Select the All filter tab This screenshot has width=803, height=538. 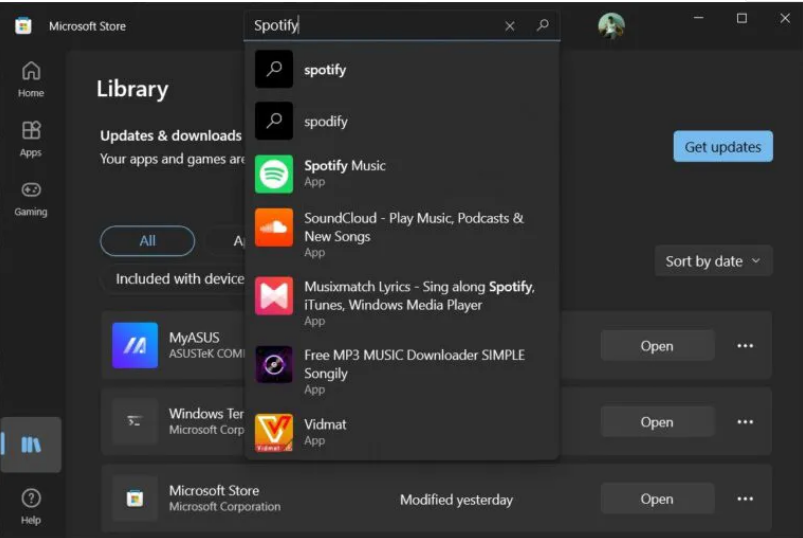147,241
